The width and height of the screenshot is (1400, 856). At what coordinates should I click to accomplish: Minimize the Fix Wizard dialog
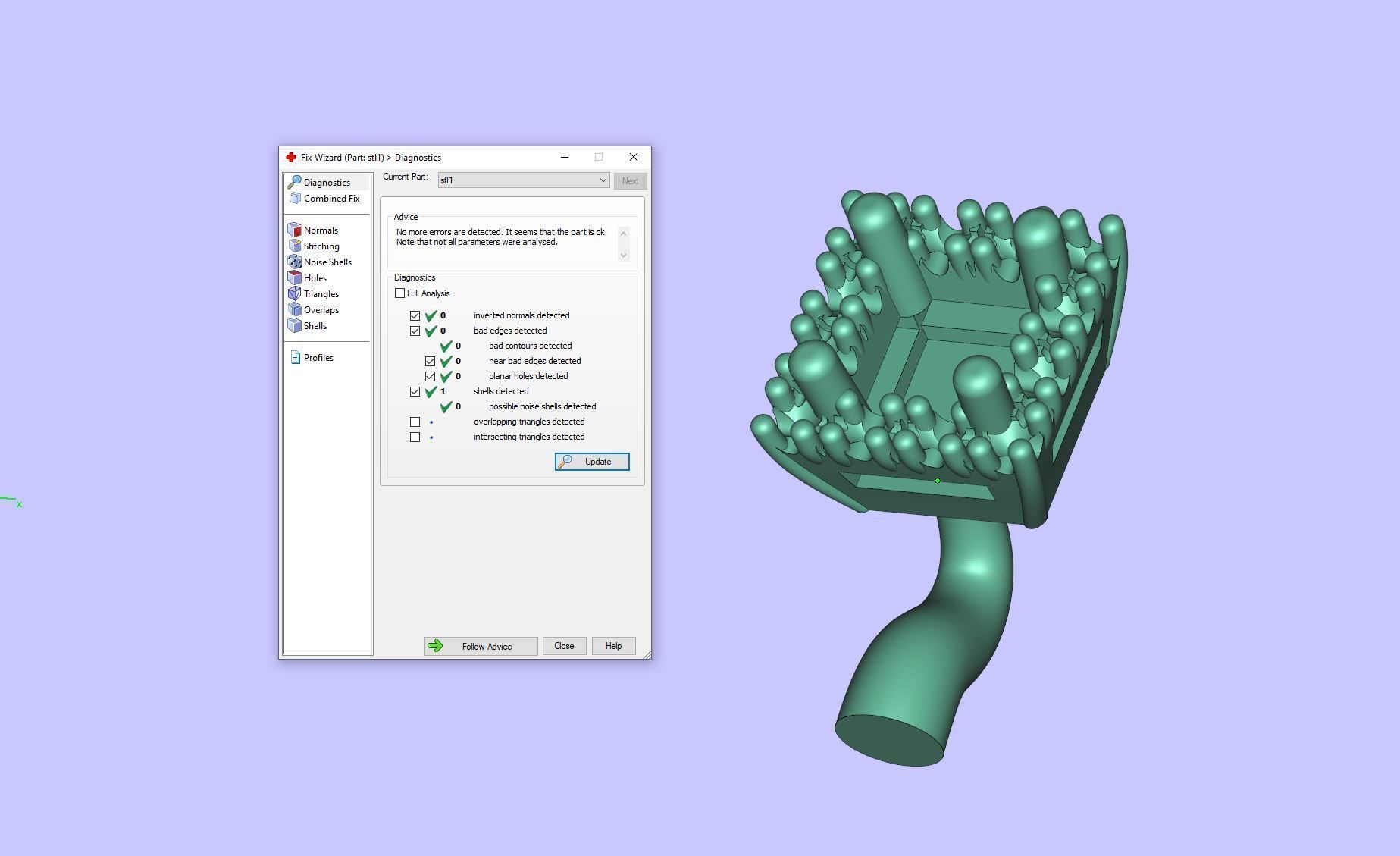(x=565, y=157)
